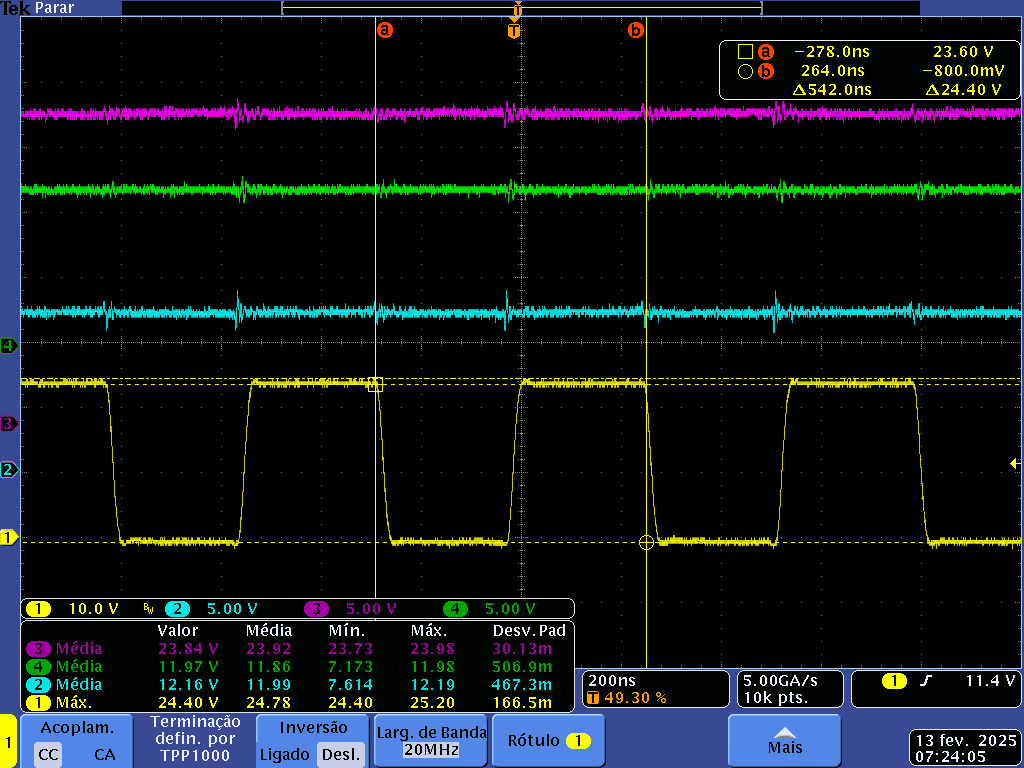Click the rising edge trigger slope icon
The height and width of the screenshot is (768, 1024).
click(x=925, y=681)
